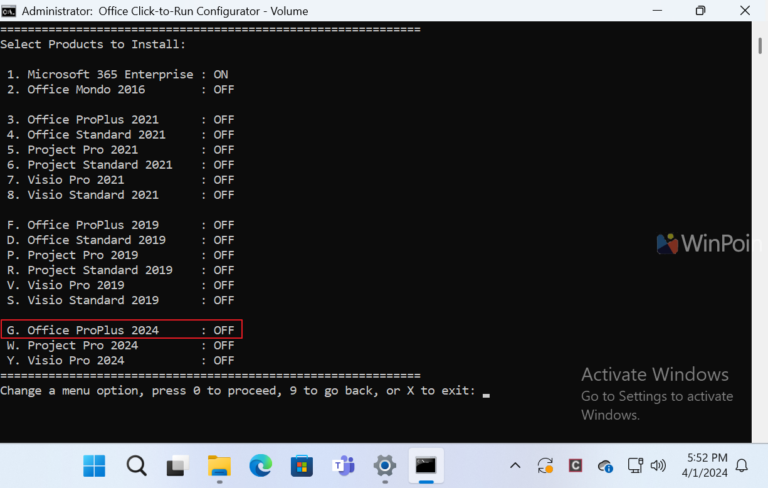Viewport: 768px width, 488px height.
Task: Click the sync update tray icon
Action: pos(545,466)
